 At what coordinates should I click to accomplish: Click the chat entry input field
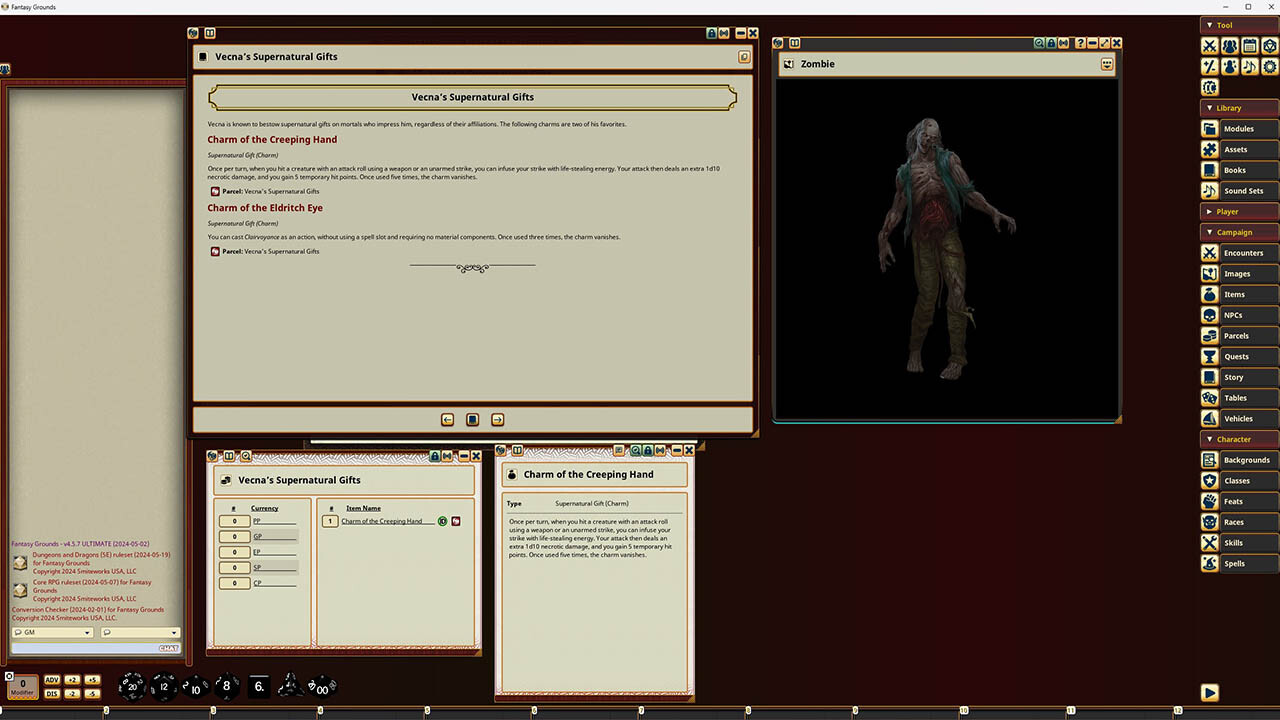[x=85, y=648]
